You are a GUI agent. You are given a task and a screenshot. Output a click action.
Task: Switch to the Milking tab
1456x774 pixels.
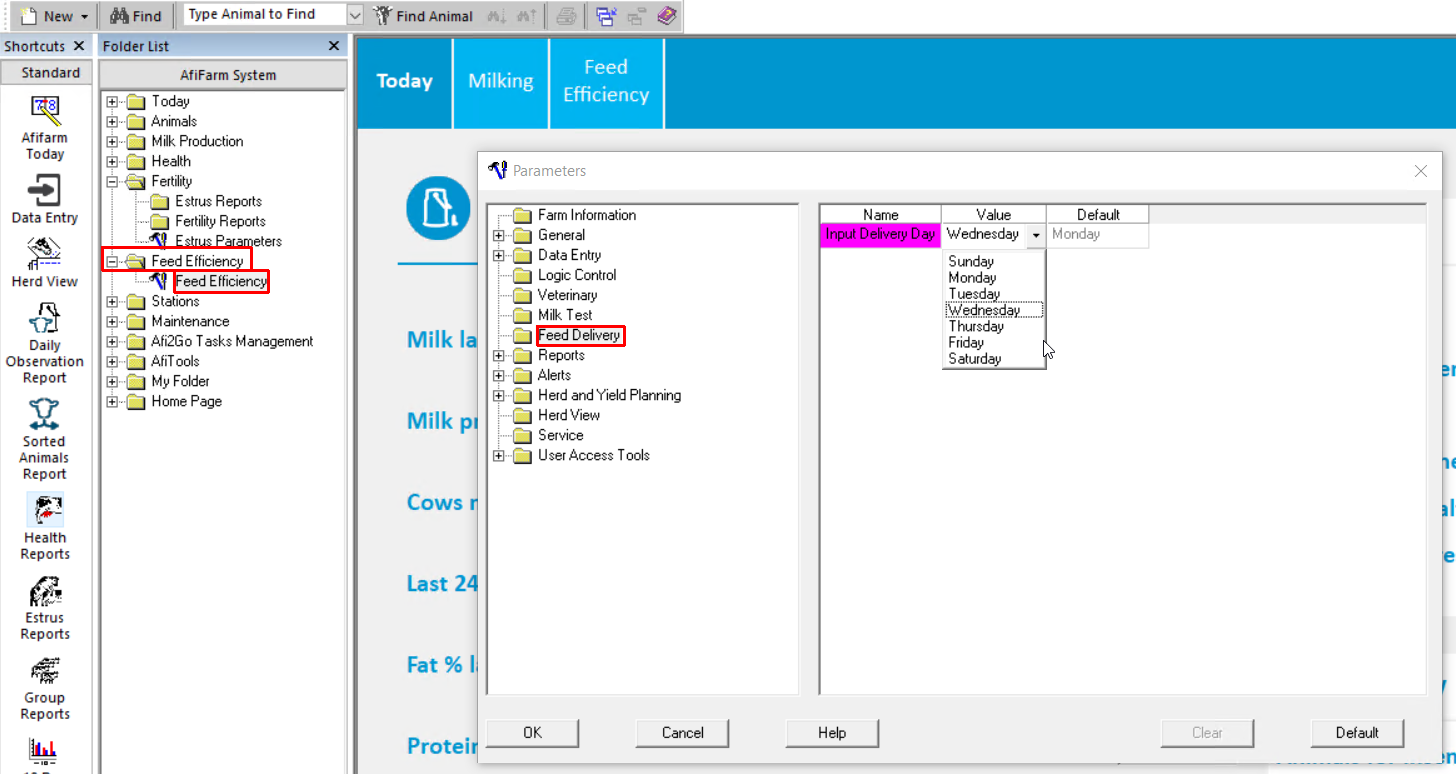pos(500,82)
